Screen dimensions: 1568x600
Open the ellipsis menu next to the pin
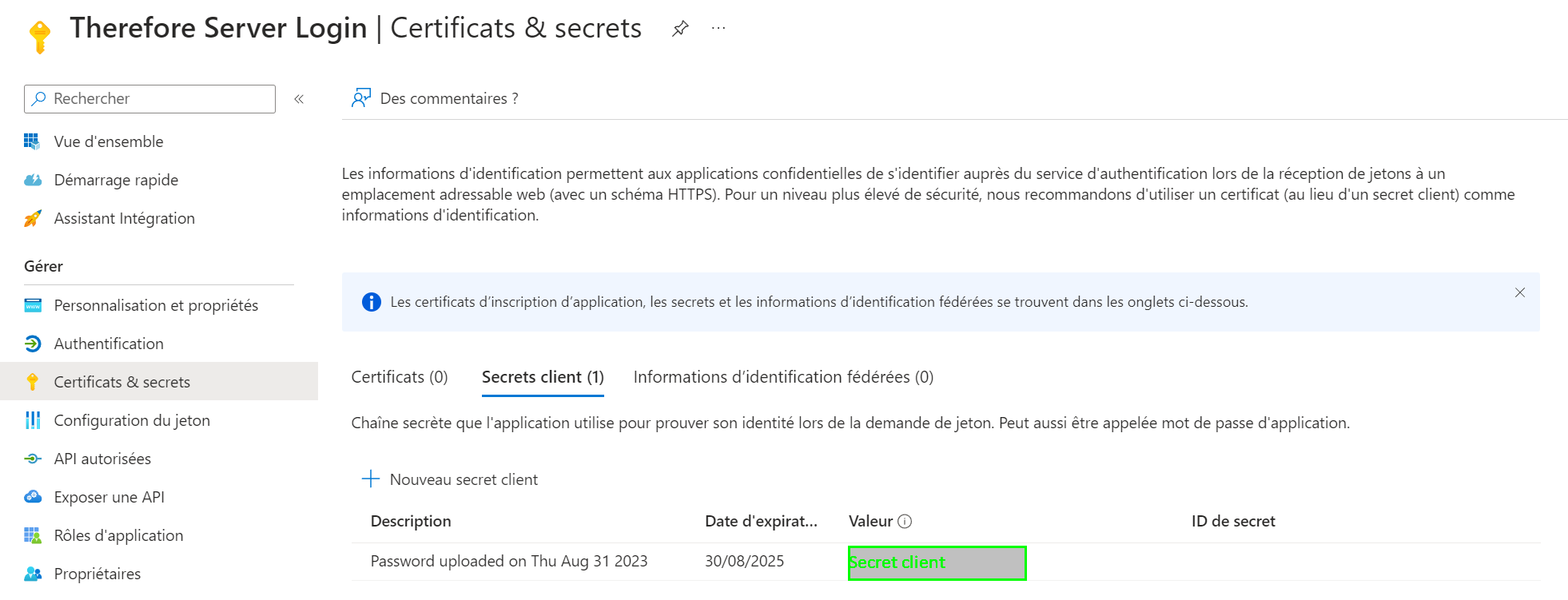pos(718,27)
